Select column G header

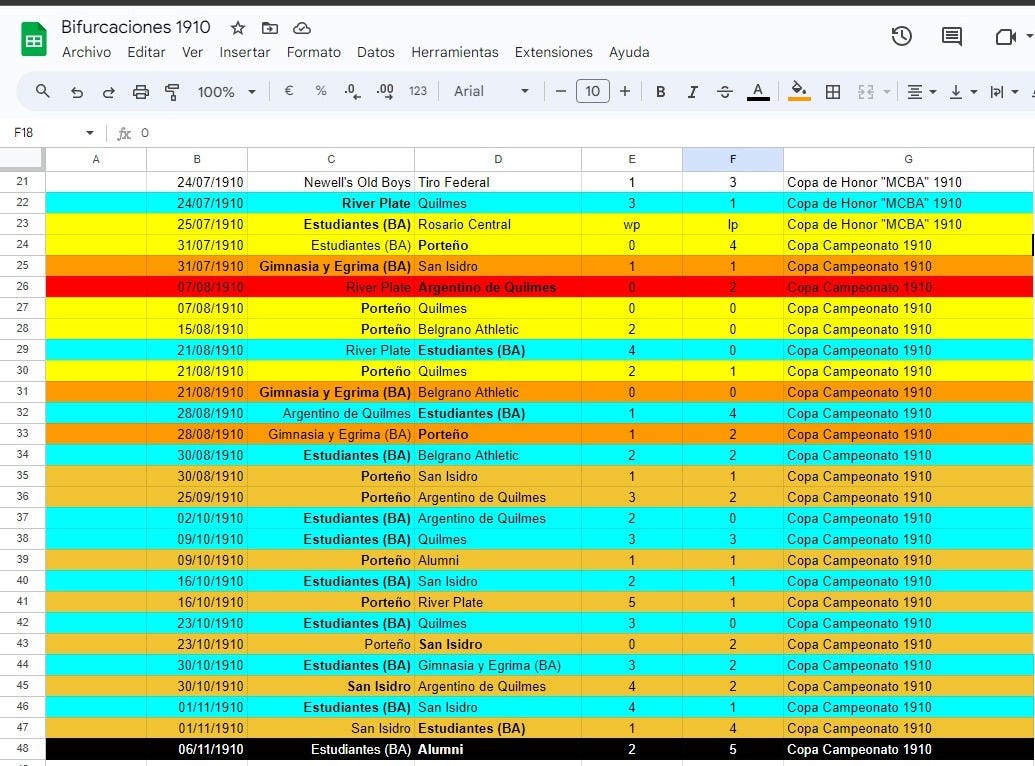coord(908,159)
